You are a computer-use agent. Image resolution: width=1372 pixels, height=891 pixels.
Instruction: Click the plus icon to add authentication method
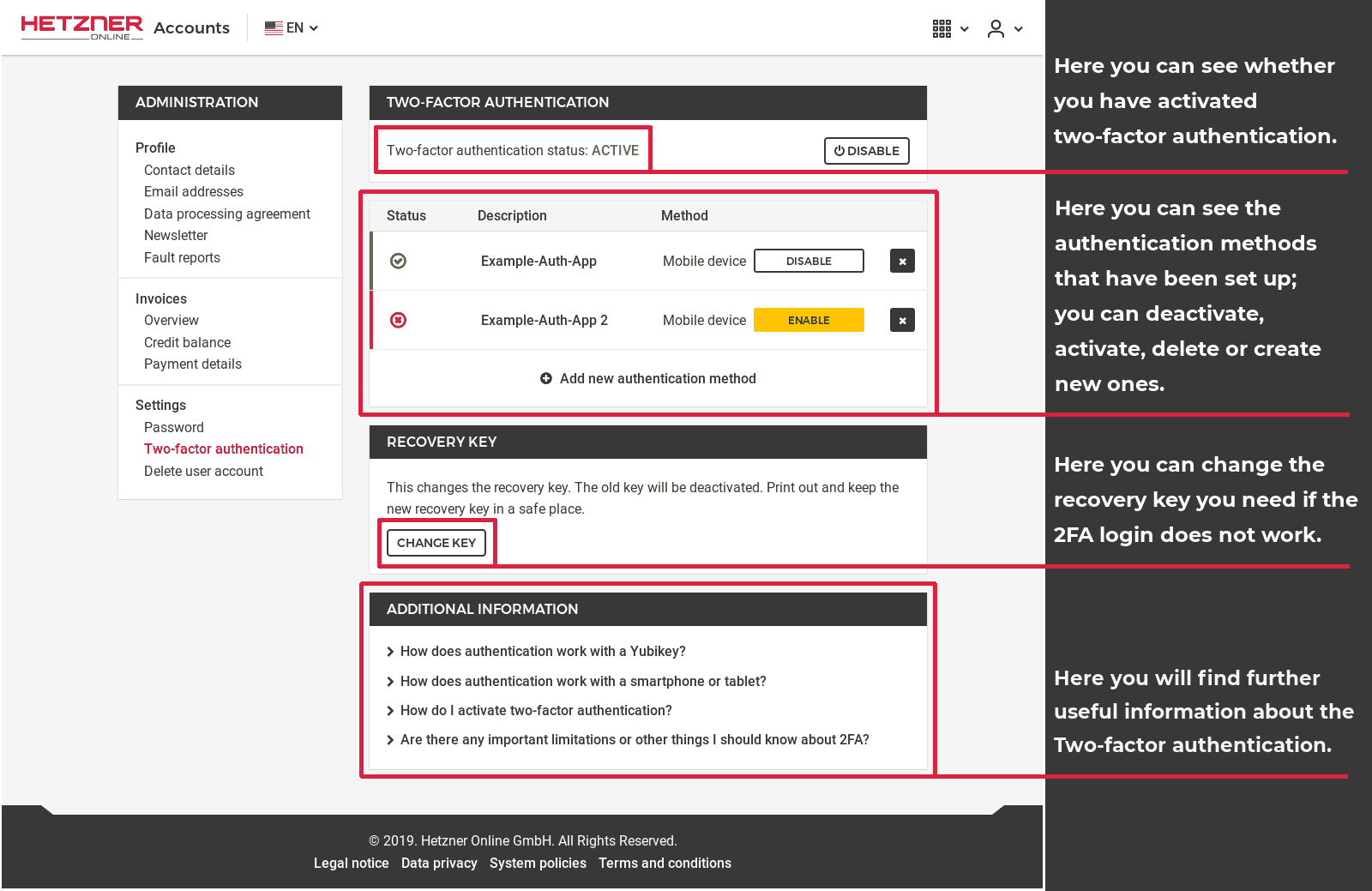click(546, 378)
